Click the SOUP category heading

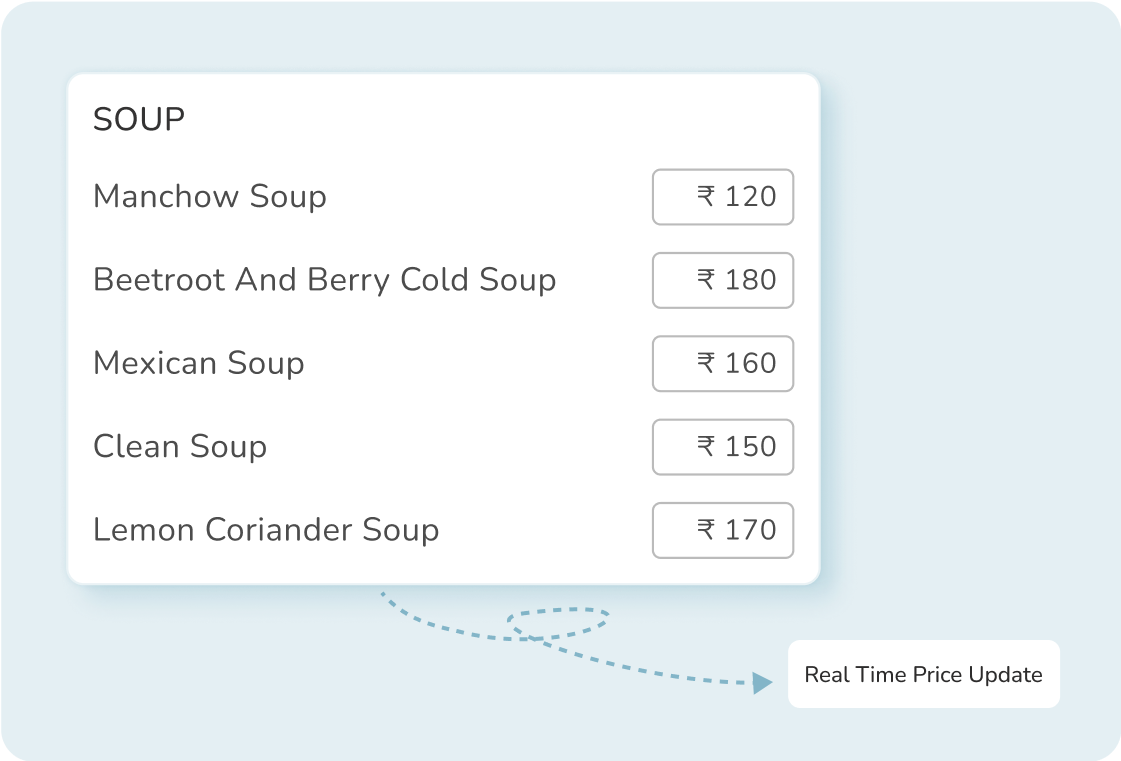(139, 120)
